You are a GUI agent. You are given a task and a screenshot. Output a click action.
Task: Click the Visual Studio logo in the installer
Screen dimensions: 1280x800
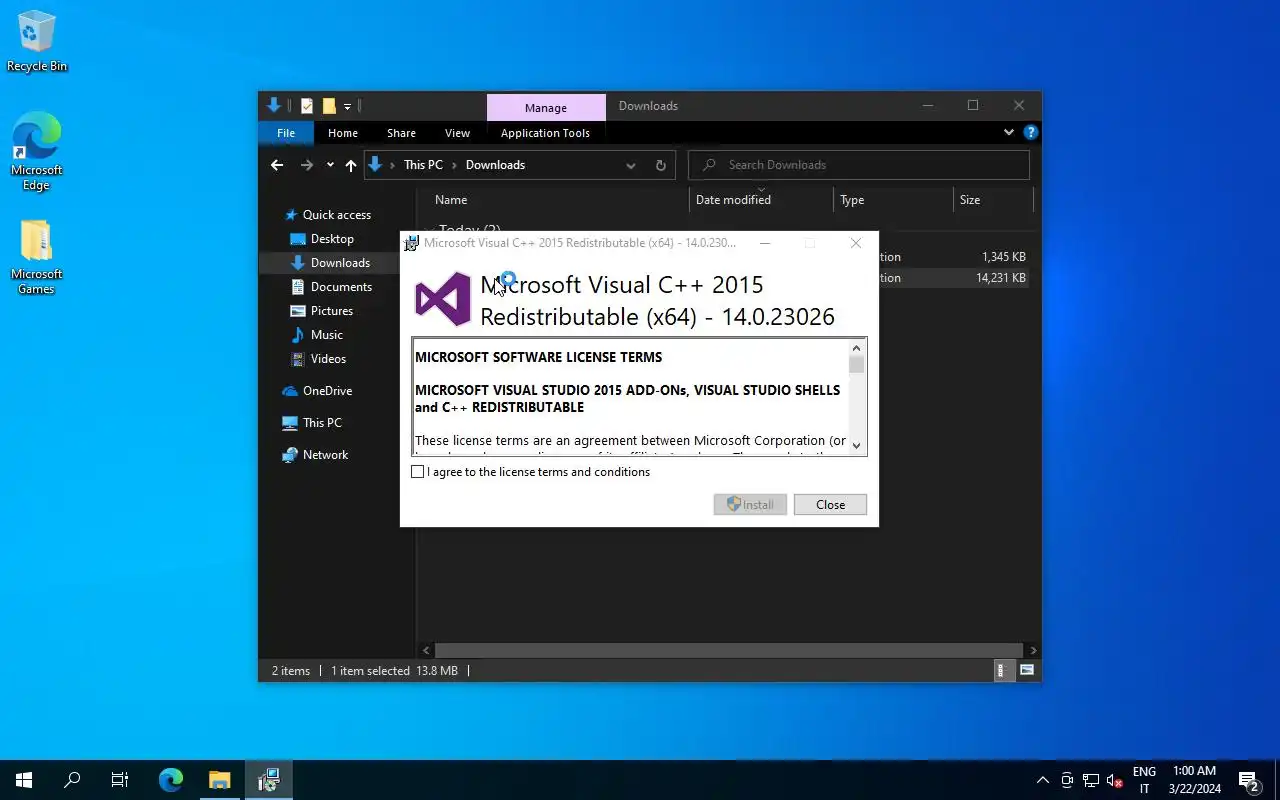pos(443,299)
